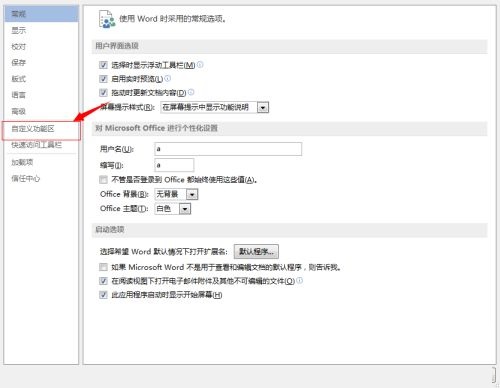Click info icon next to 阅读视图 option
The width and height of the screenshot is (500, 388).
pos(300,280)
